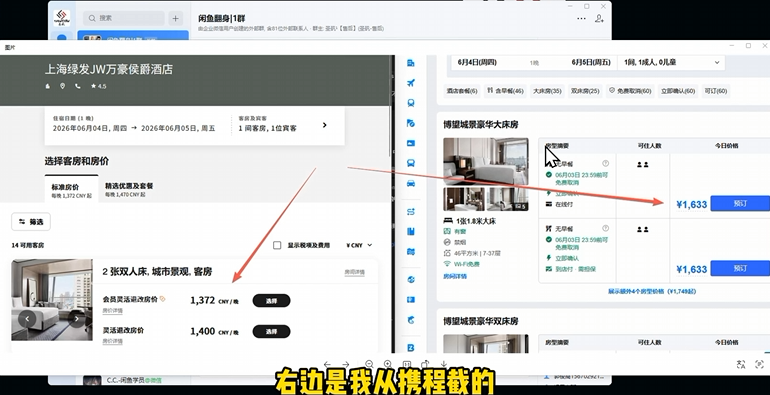Tick the 显示税项及费用 checkbox

pyautogui.click(x=277, y=245)
